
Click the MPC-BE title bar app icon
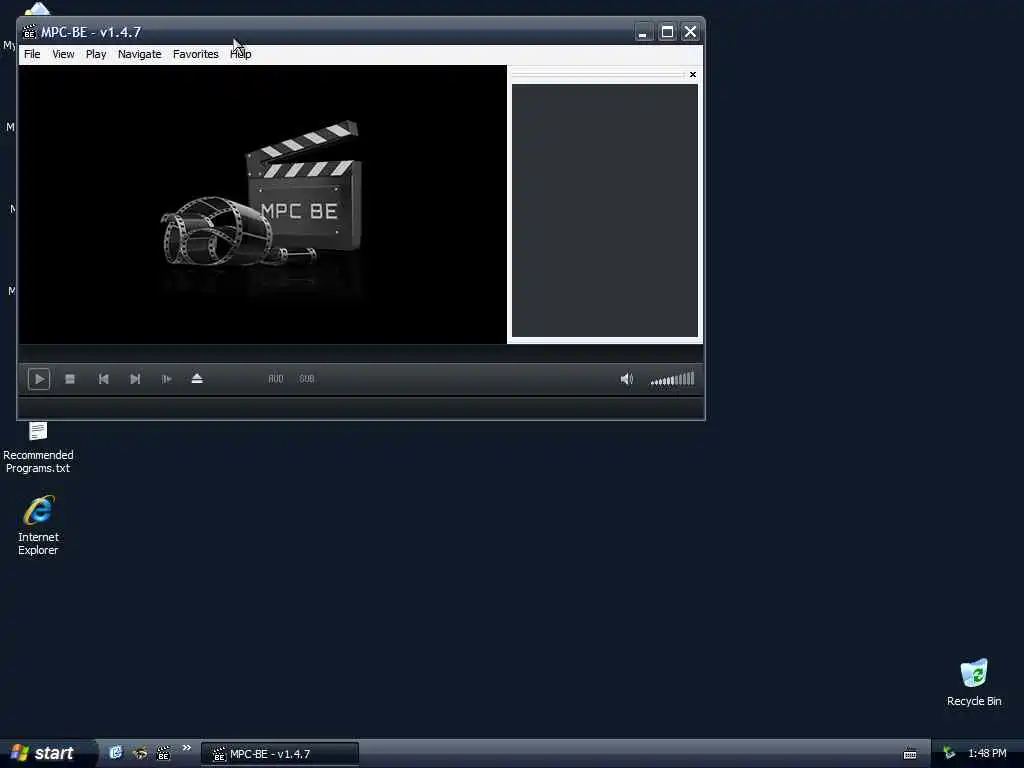(x=29, y=32)
